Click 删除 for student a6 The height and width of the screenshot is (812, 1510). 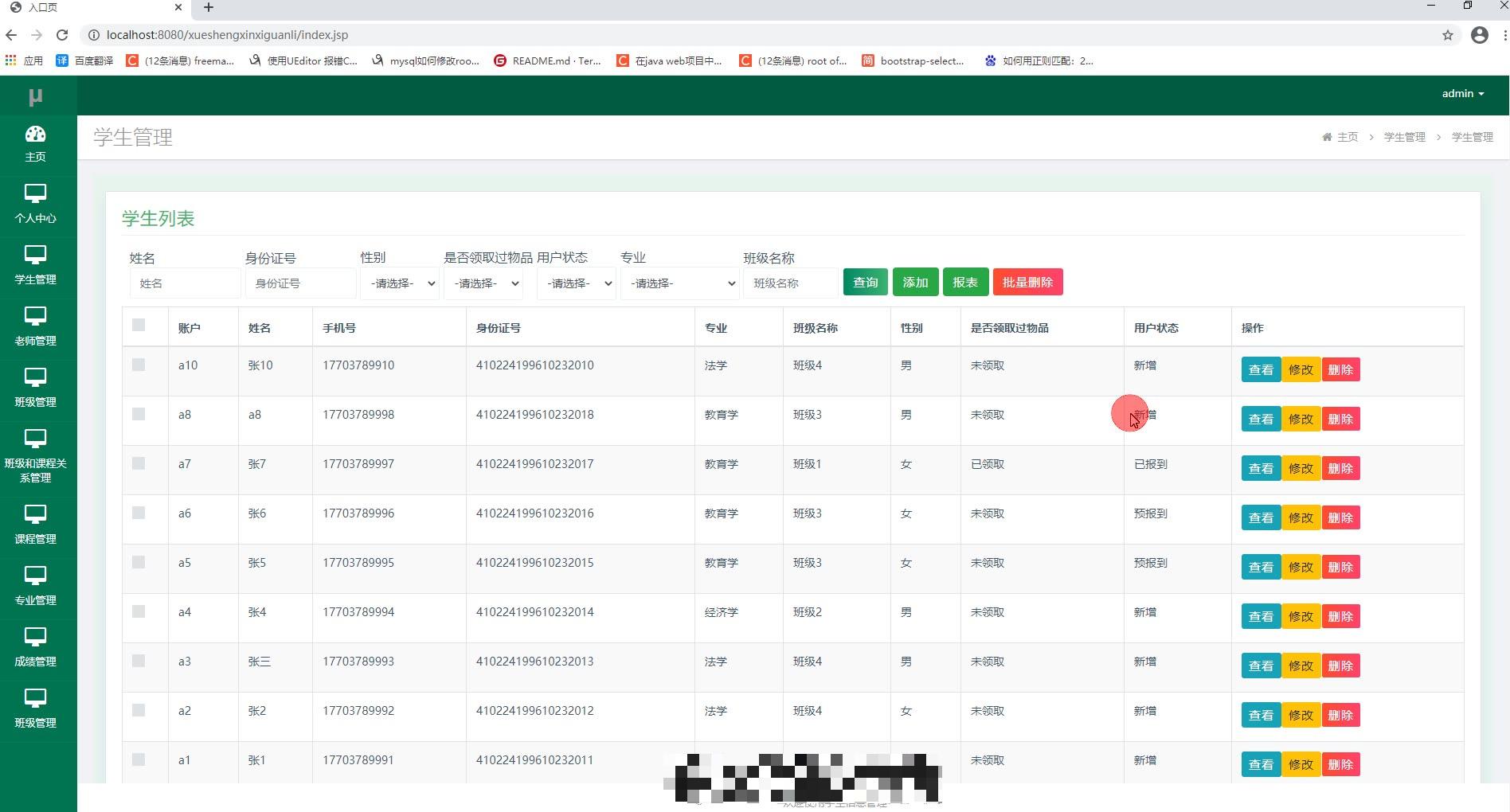pos(1340,517)
